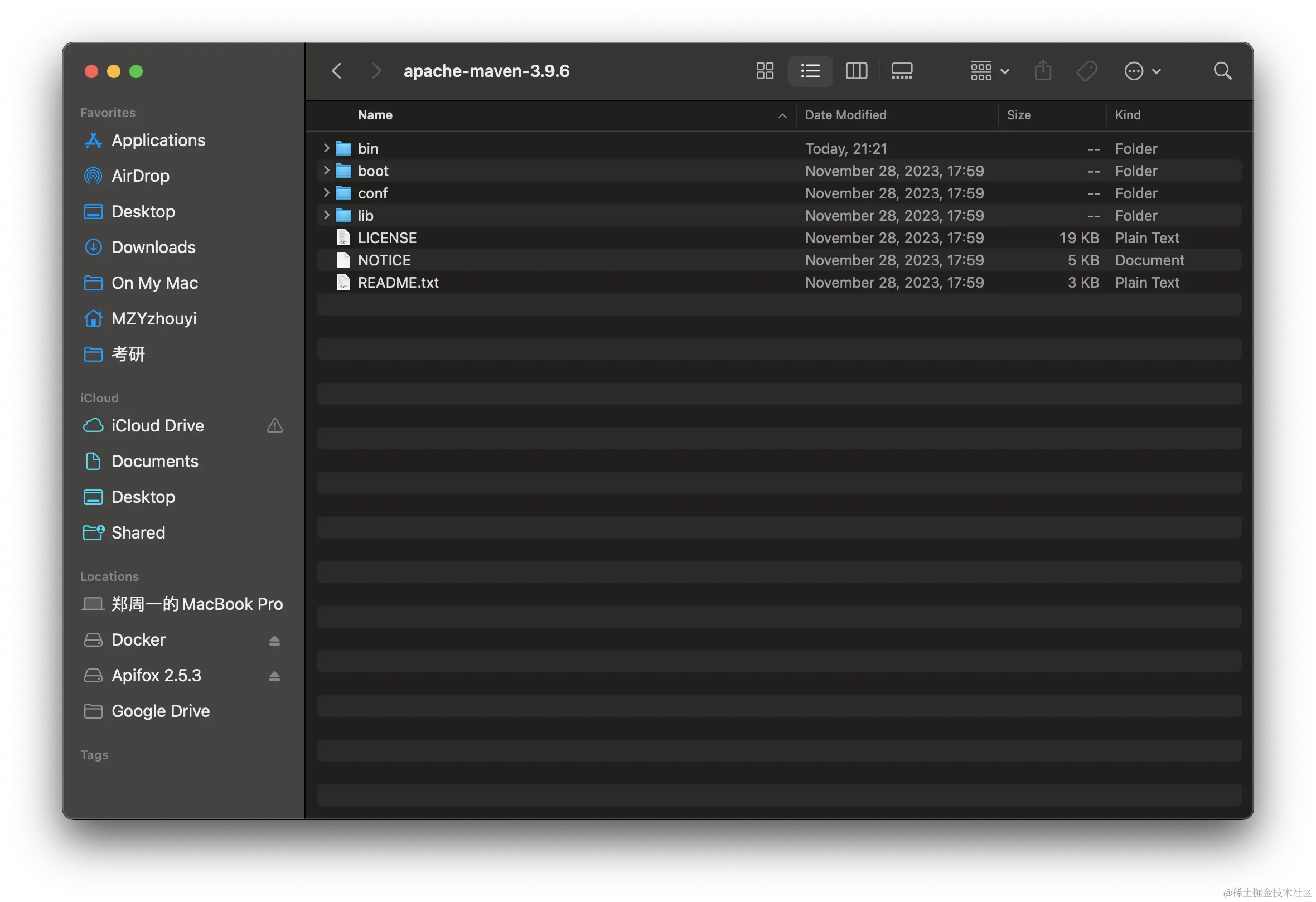The width and height of the screenshot is (1316, 902).
Task: Open the Finder search
Action: (x=1222, y=71)
